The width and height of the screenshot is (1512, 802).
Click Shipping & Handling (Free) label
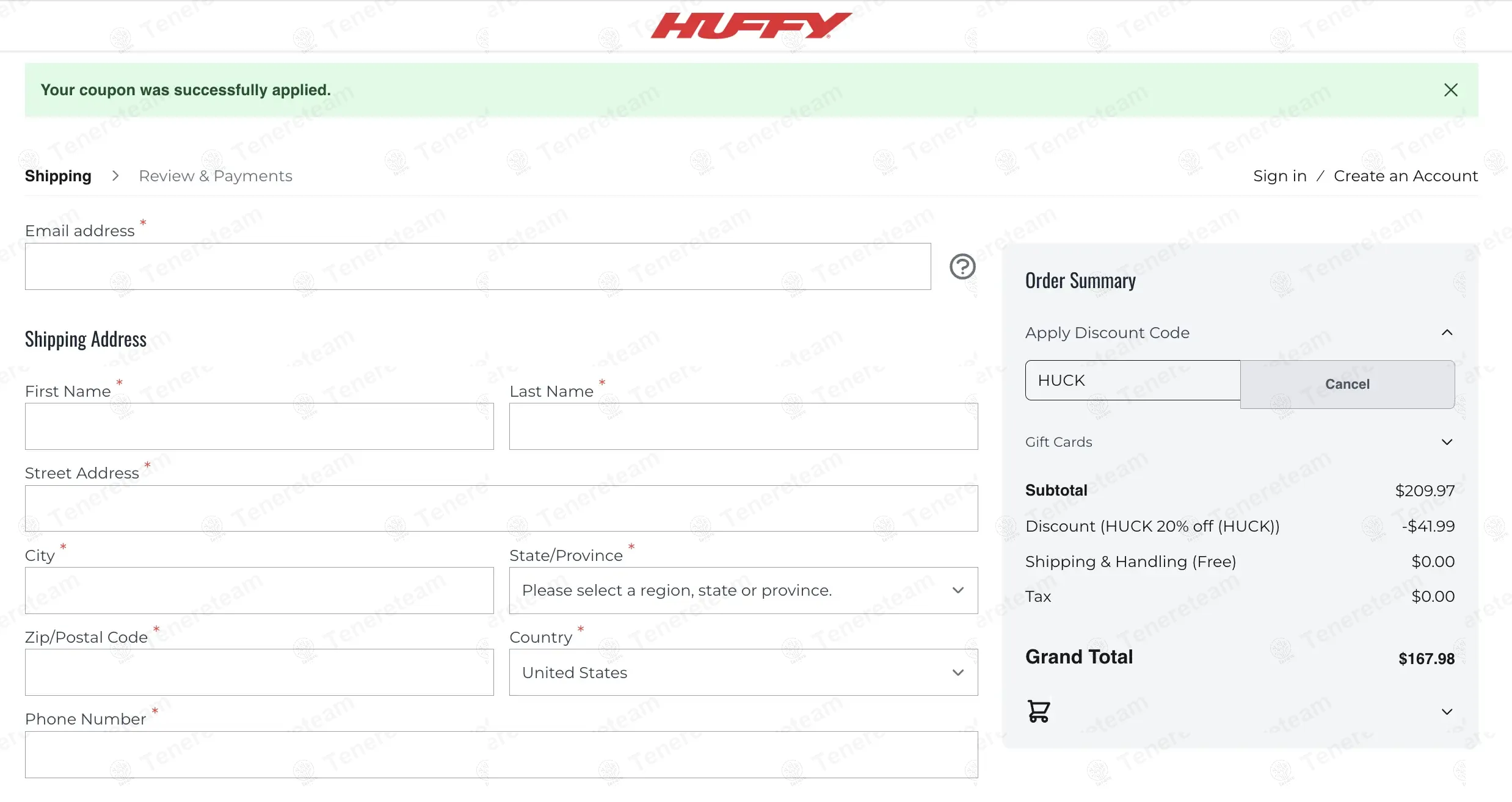click(x=1130, y=562)
